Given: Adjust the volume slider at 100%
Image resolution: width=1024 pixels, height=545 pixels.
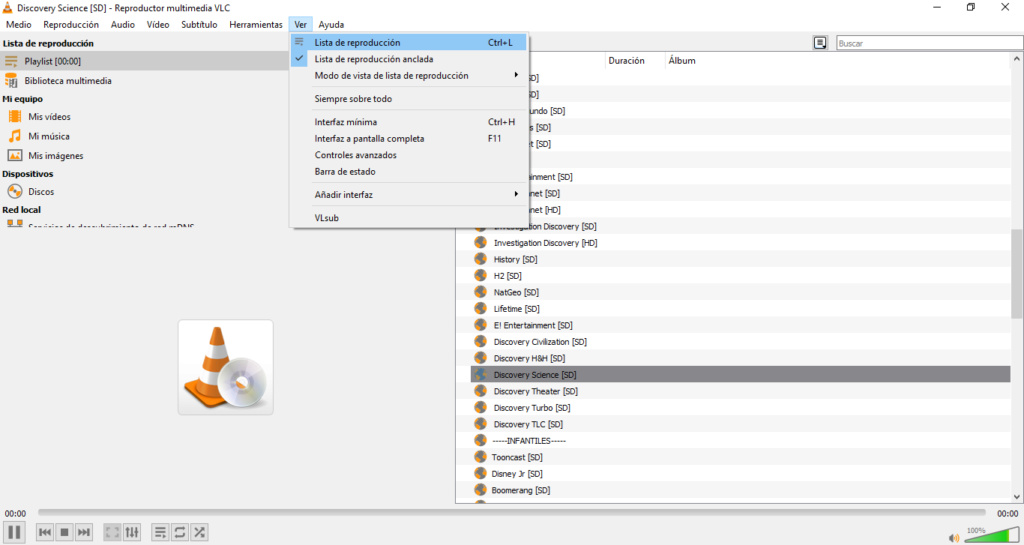Looking at the screenshot, I should click(x=991, y=535).
